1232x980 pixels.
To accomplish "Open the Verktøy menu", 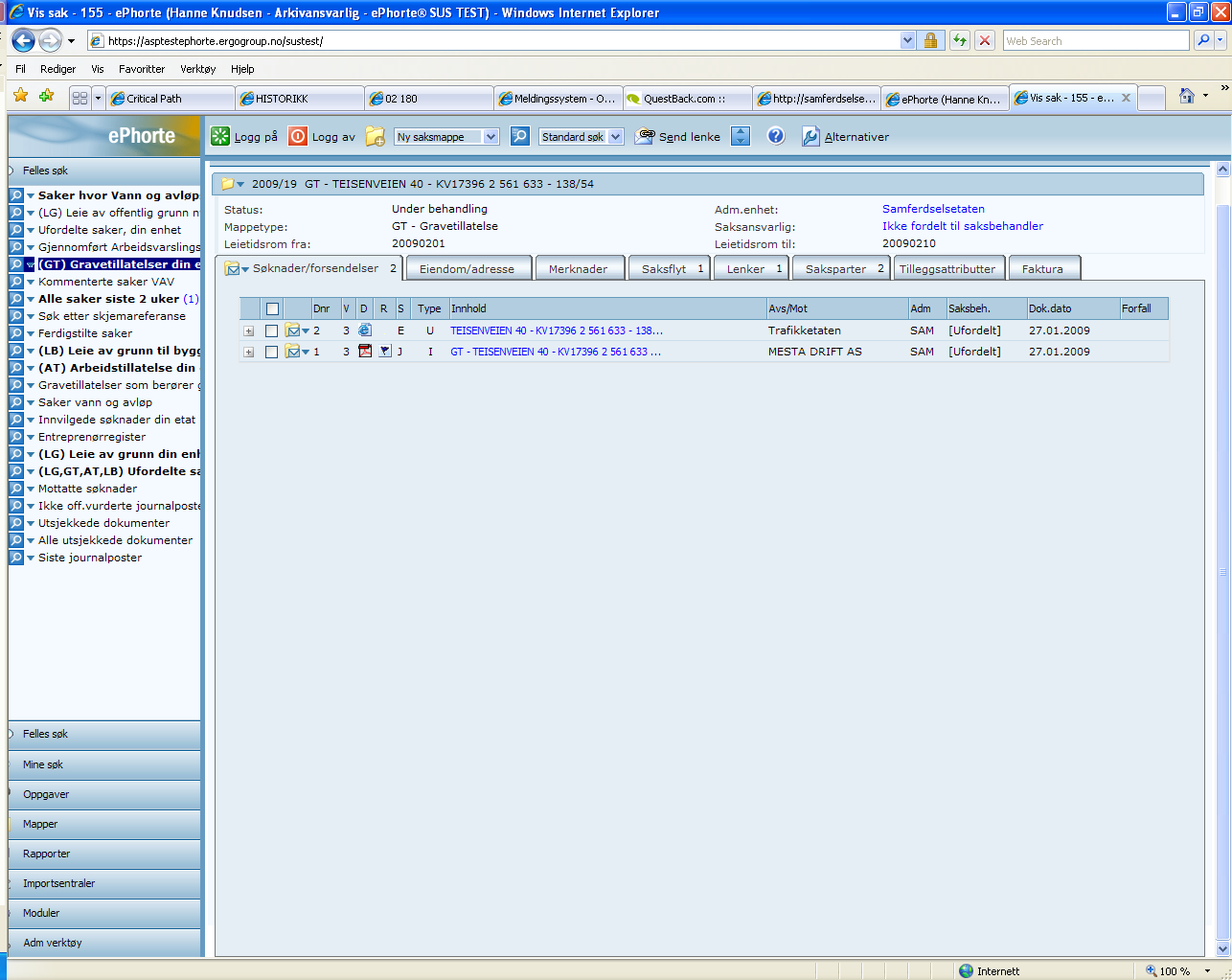I will tap(197, 69).
